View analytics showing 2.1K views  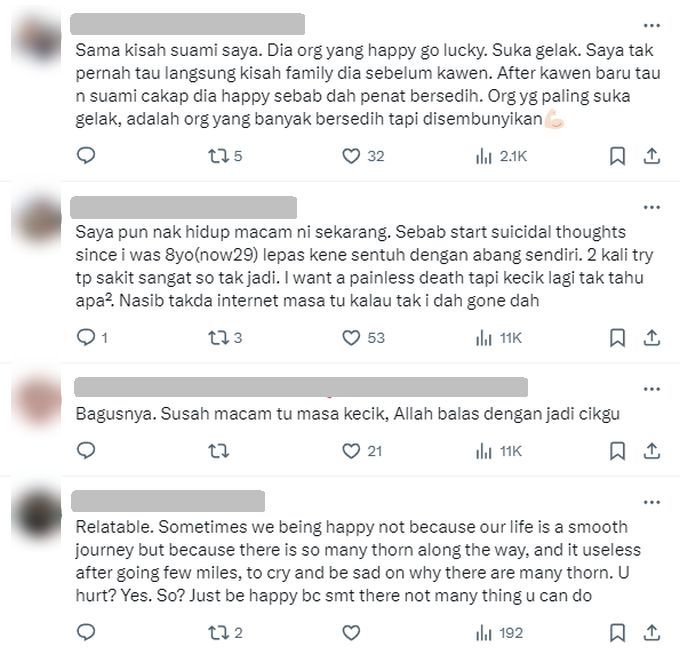(501, 156)
